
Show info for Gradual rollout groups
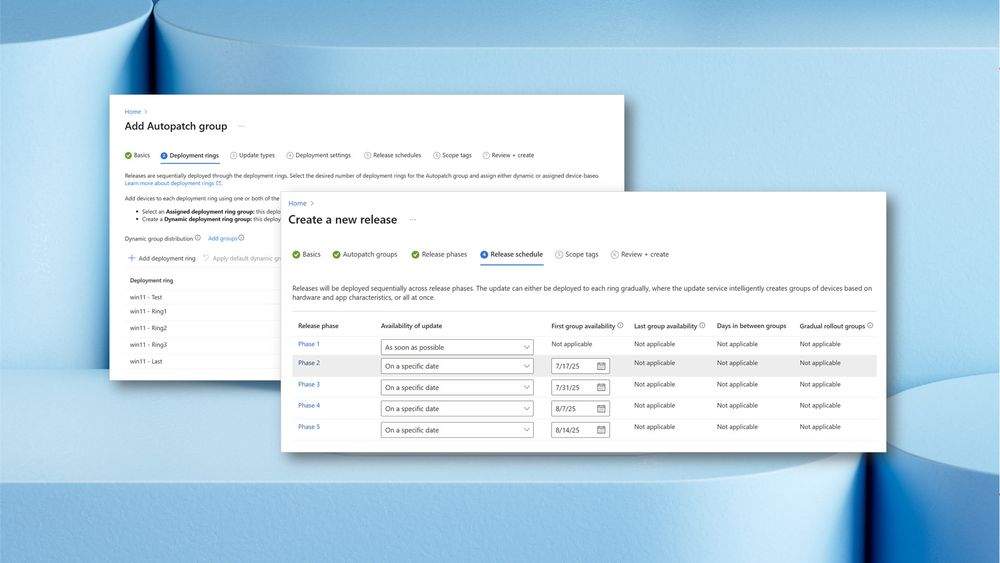point(870,325)
